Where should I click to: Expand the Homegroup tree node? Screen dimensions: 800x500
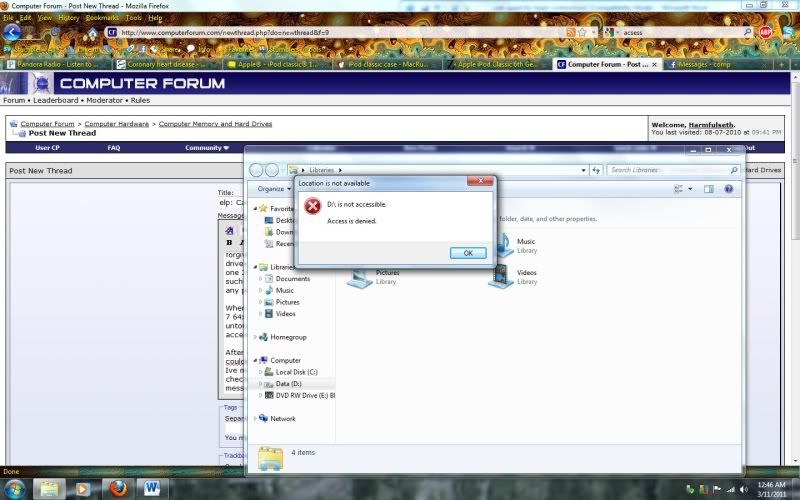tap(254, 337)
